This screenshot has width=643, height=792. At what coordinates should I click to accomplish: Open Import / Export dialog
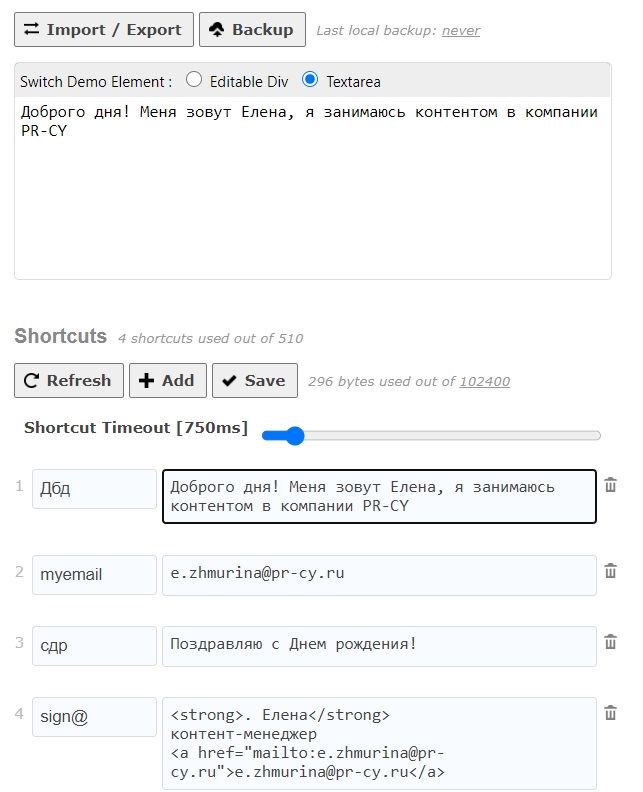point(104,30)
